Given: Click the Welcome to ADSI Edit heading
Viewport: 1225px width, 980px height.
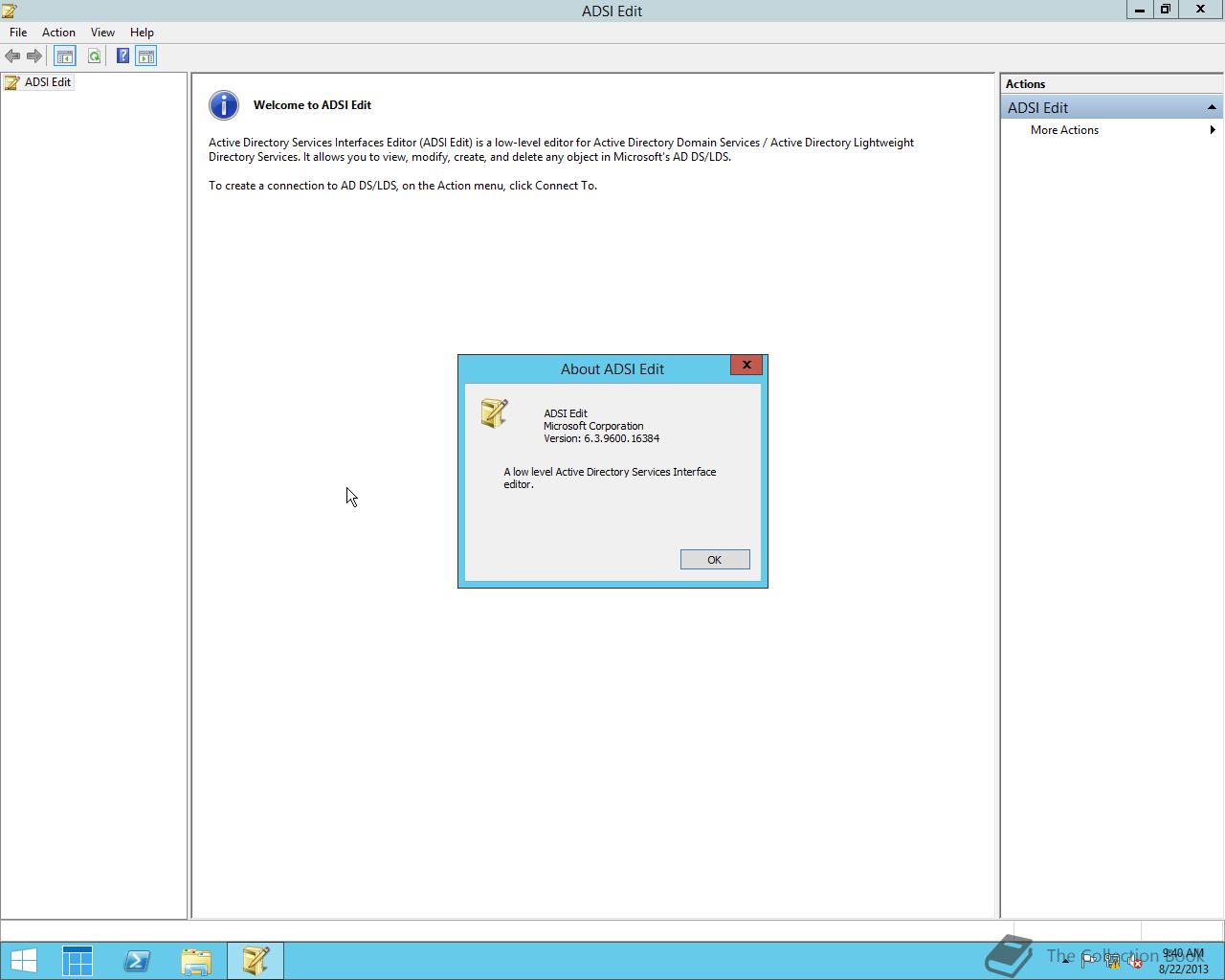Looking at the screenshot, I should 312,105.
